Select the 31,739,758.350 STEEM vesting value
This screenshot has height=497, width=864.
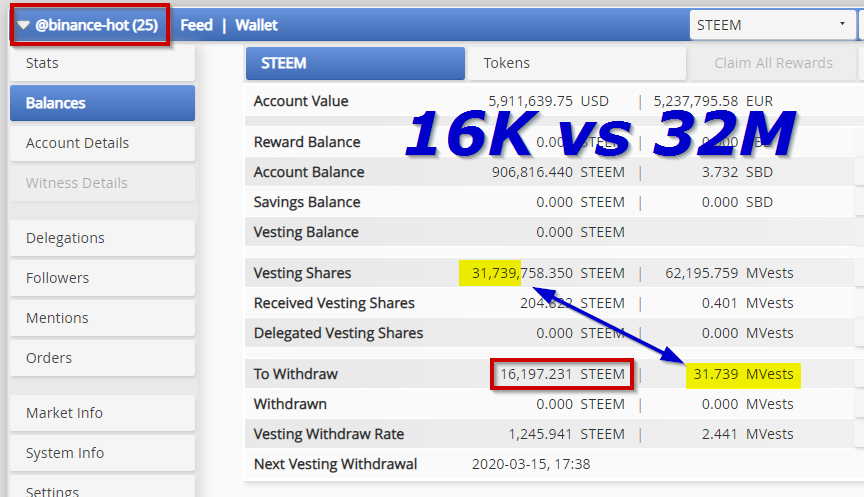[548, 273]
